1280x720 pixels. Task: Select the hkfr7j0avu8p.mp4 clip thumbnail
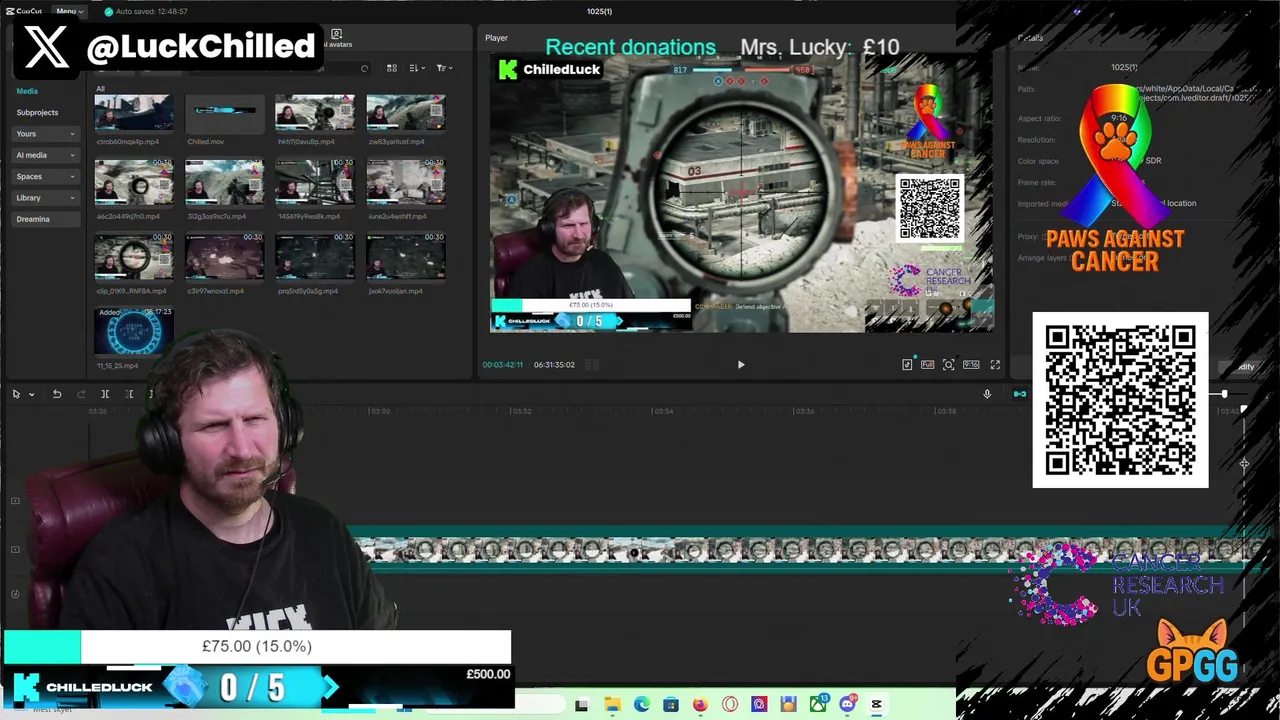(315, 113)
